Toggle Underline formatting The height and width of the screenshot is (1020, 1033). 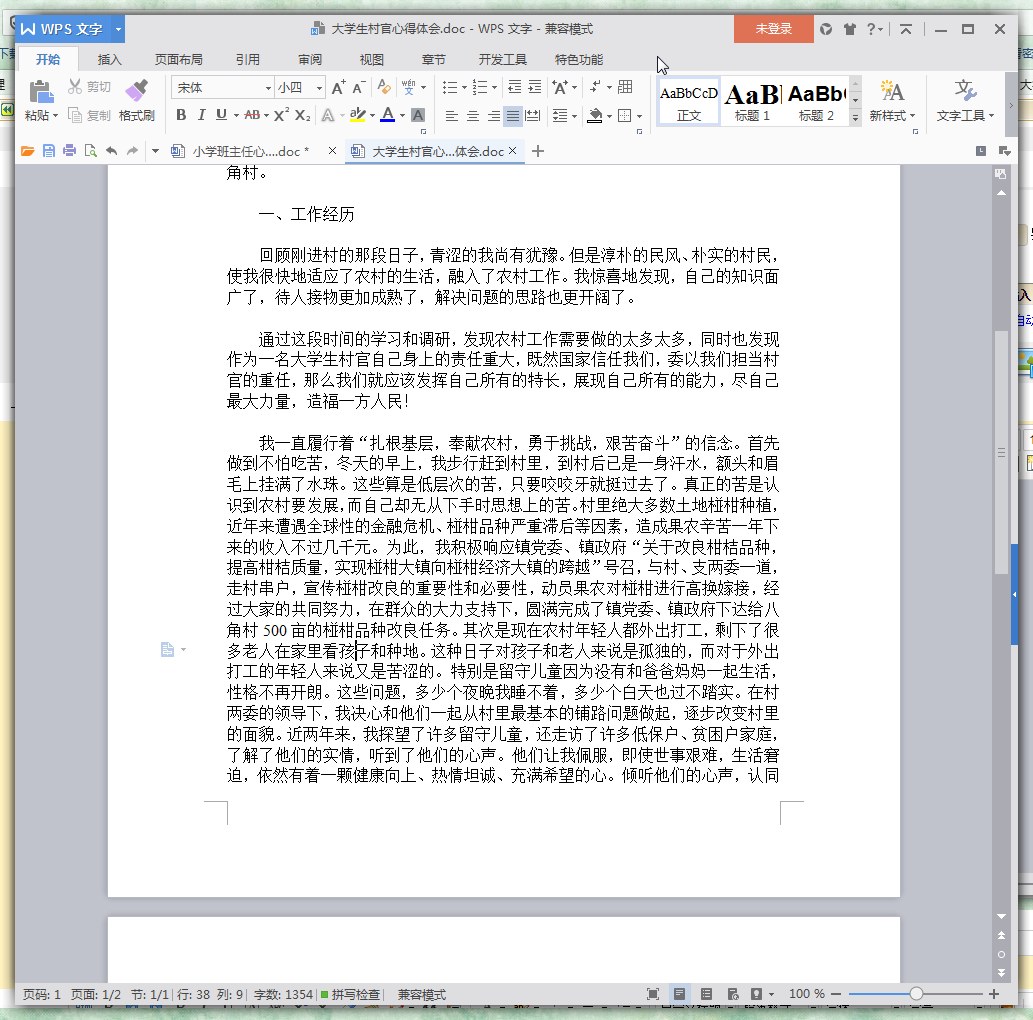[x=221, y=115]
